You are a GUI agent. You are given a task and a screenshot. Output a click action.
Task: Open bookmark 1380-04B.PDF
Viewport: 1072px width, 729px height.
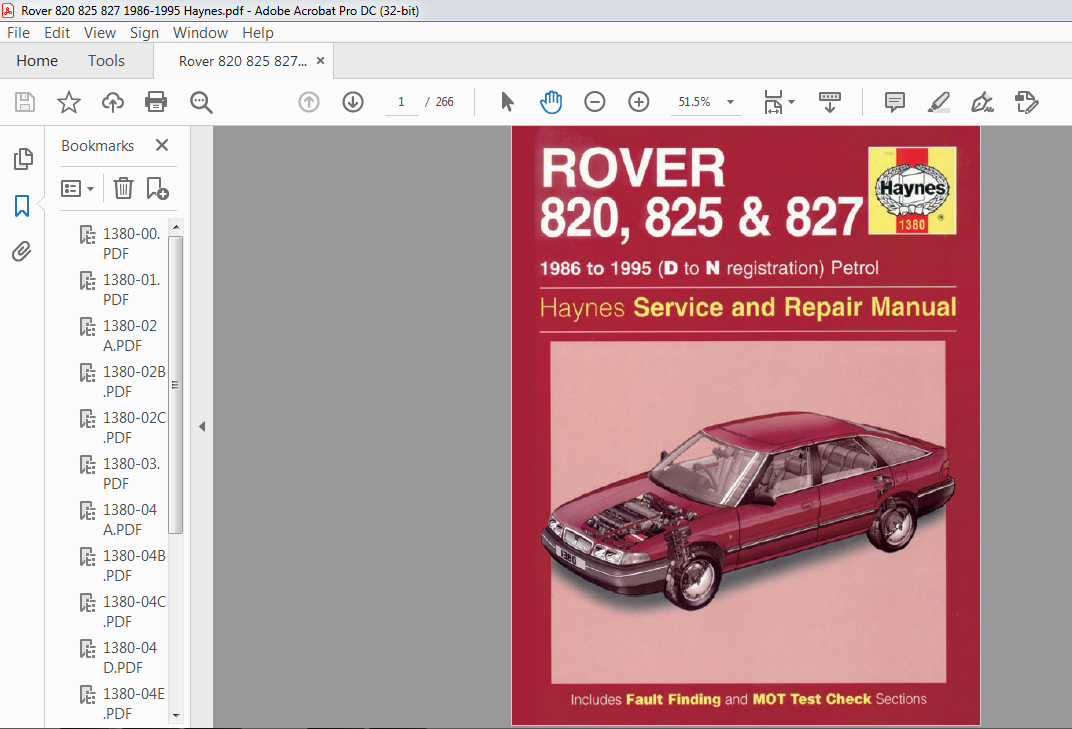click(x=123, y=565)
